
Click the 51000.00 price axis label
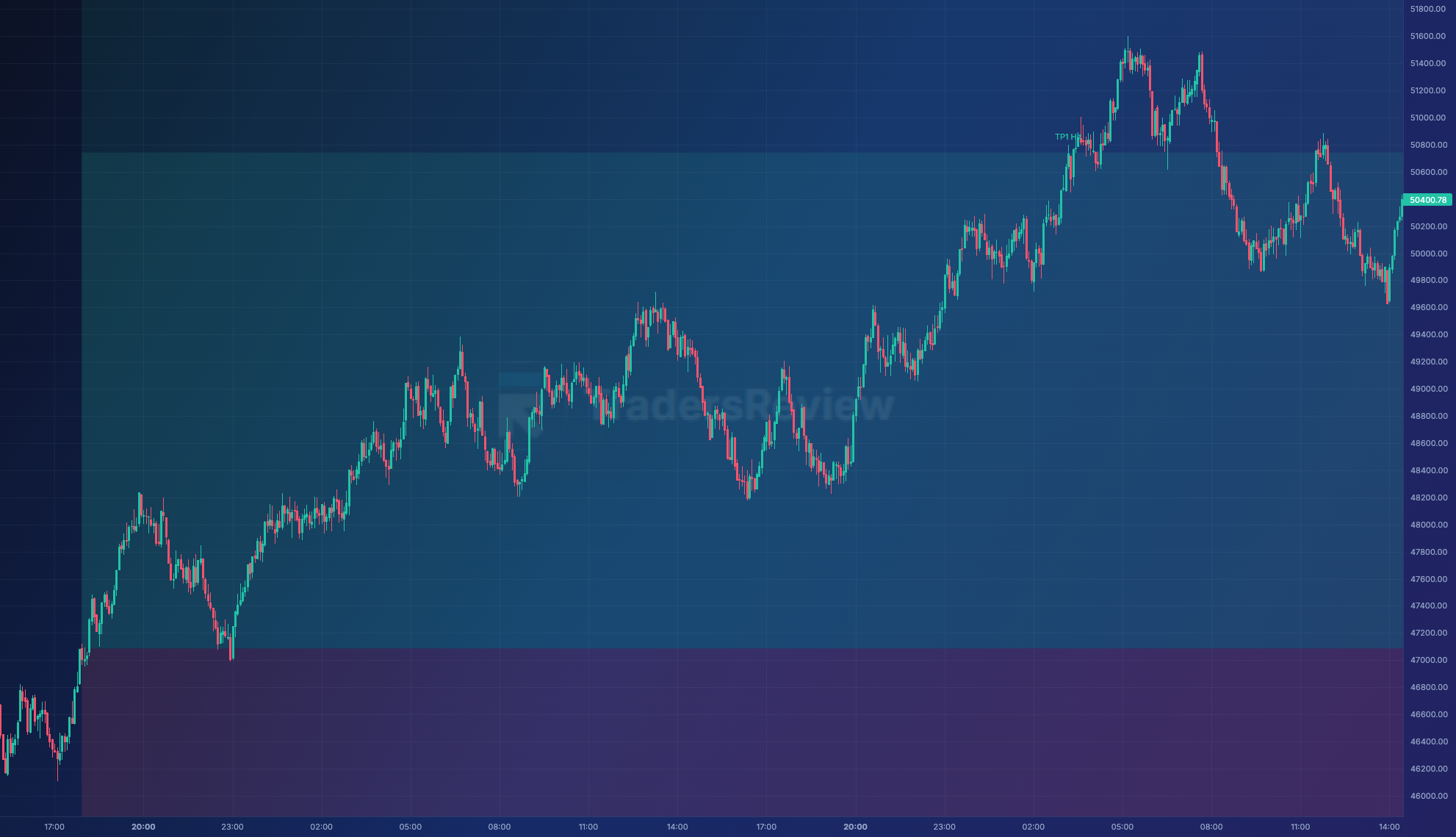point(1428,118)
